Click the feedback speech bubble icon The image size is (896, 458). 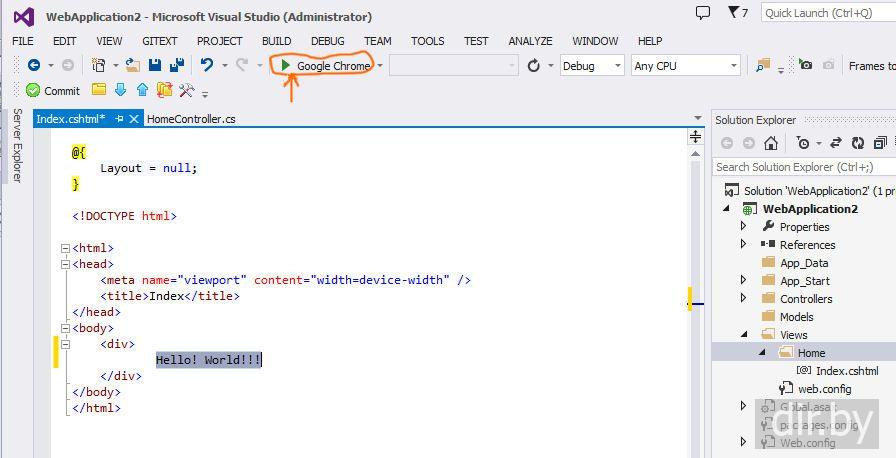click(703, 13)
